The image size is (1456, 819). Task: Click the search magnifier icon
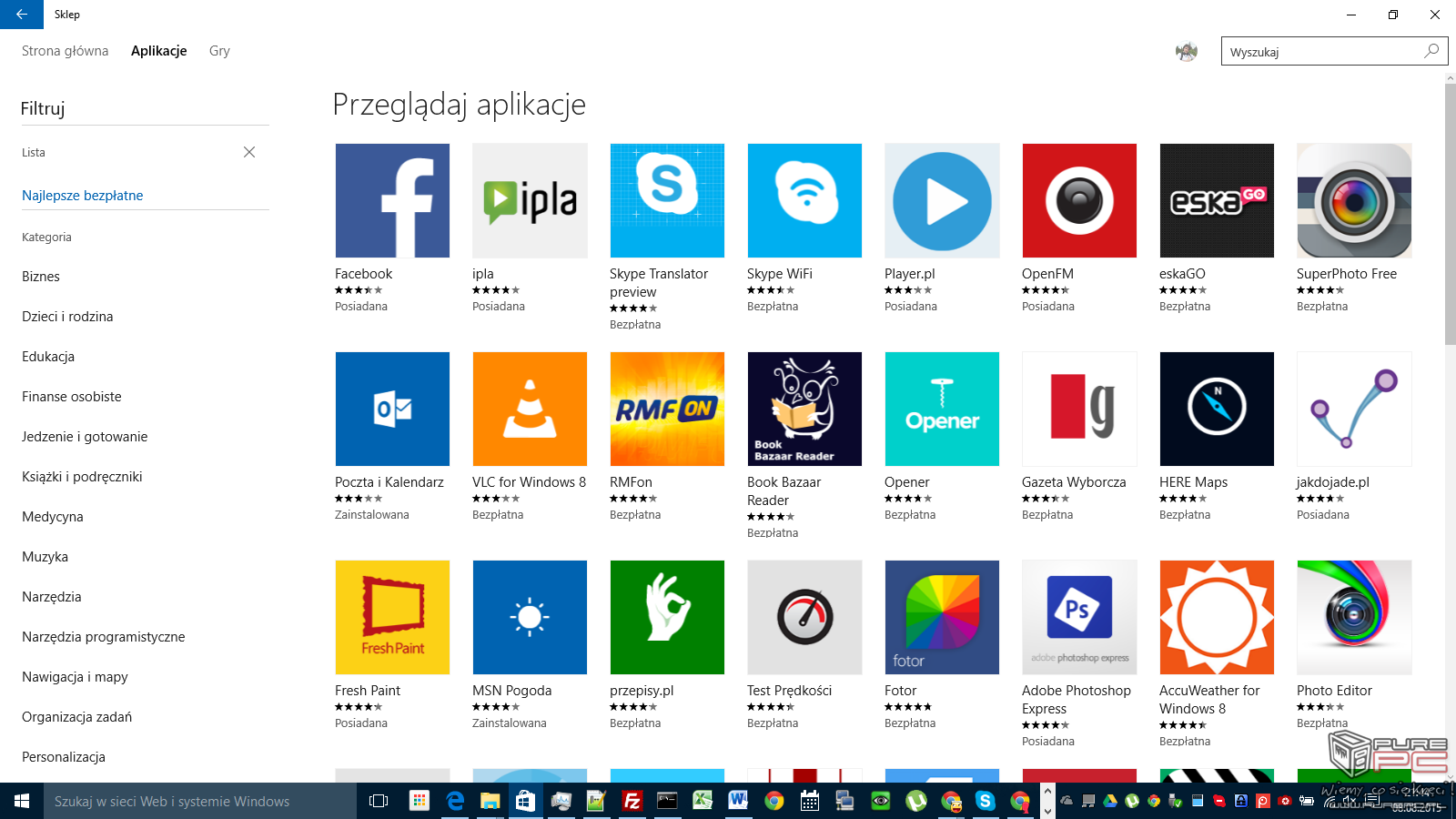(1431, 51)
